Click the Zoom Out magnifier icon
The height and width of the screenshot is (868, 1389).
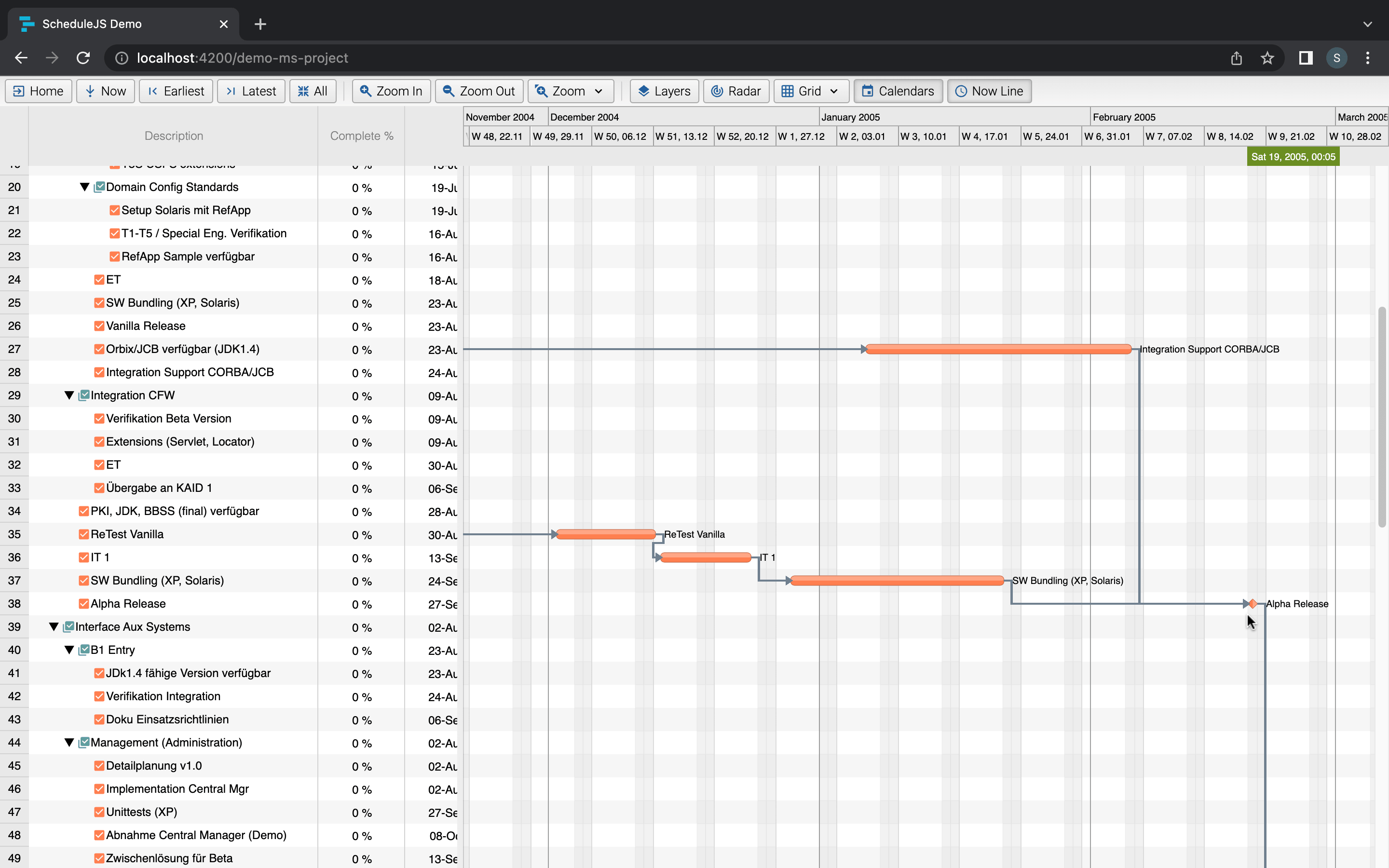click(449, 91)
